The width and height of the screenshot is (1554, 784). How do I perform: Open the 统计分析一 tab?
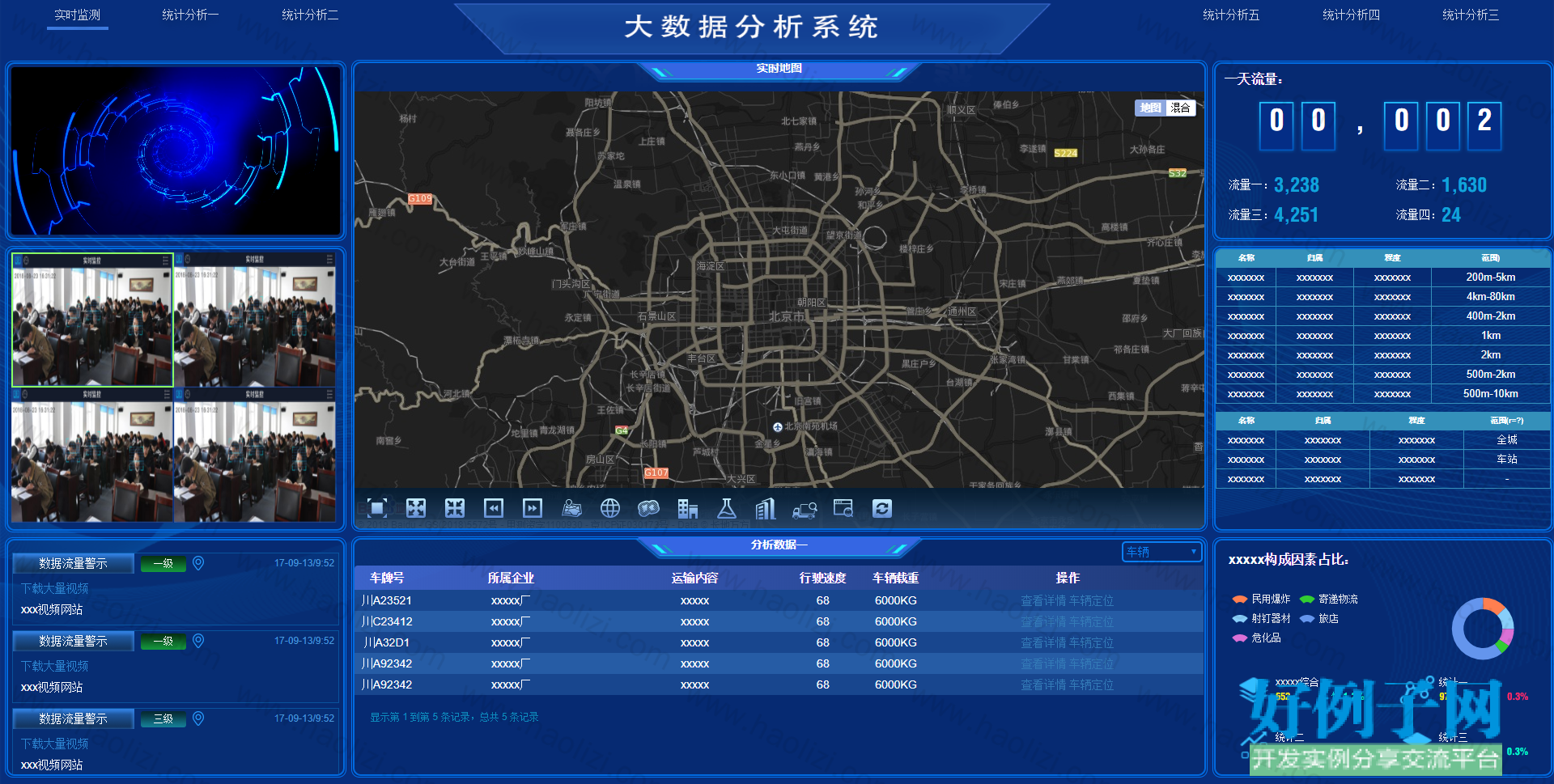click(190, 15)
